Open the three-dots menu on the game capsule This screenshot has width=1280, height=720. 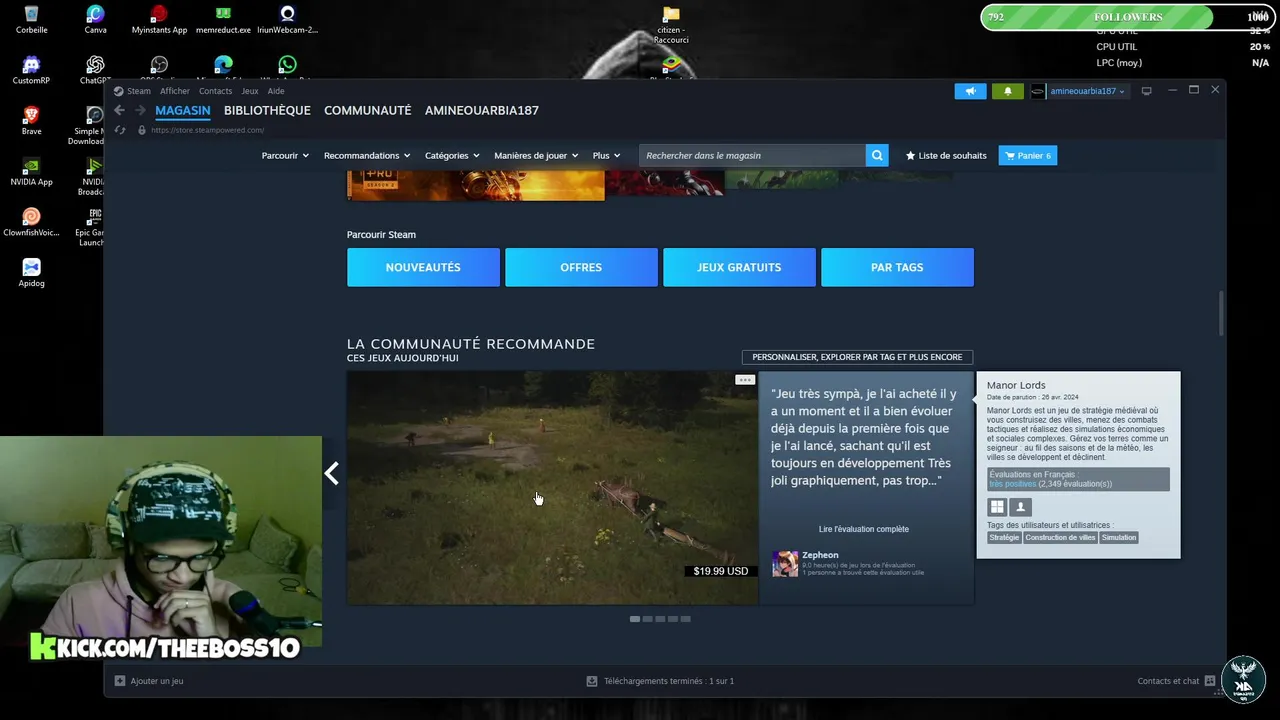point(745,380)
